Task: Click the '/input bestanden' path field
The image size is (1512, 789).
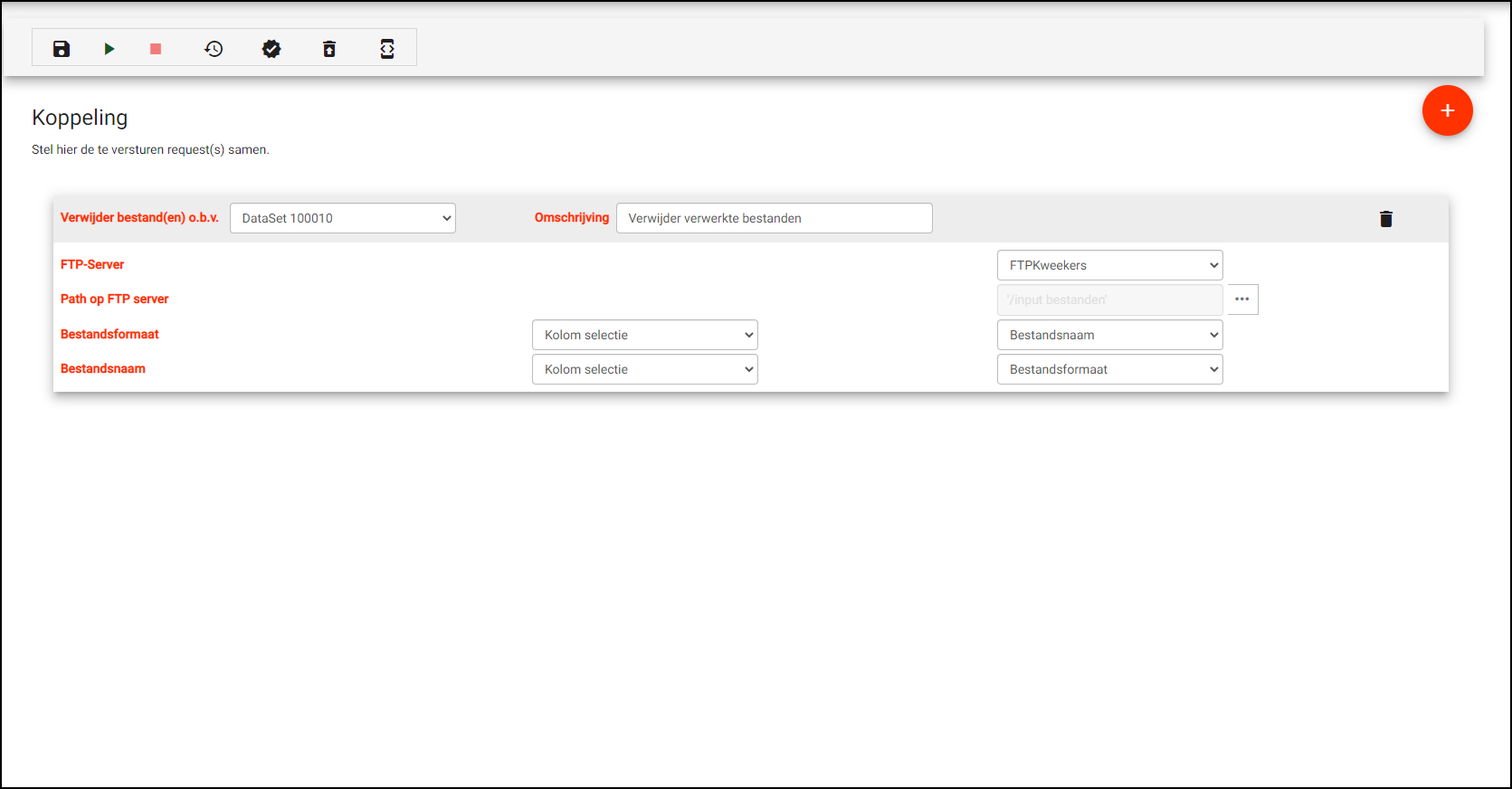Action: pyautogui.click(x=1109, y=299)
